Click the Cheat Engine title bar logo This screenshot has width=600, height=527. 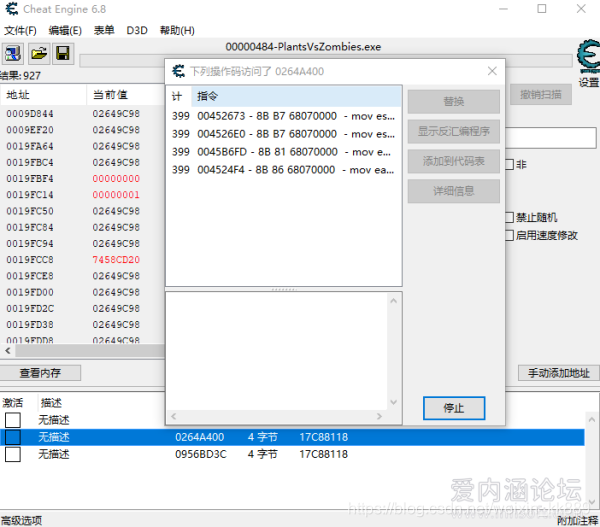(x=12, y=9)
